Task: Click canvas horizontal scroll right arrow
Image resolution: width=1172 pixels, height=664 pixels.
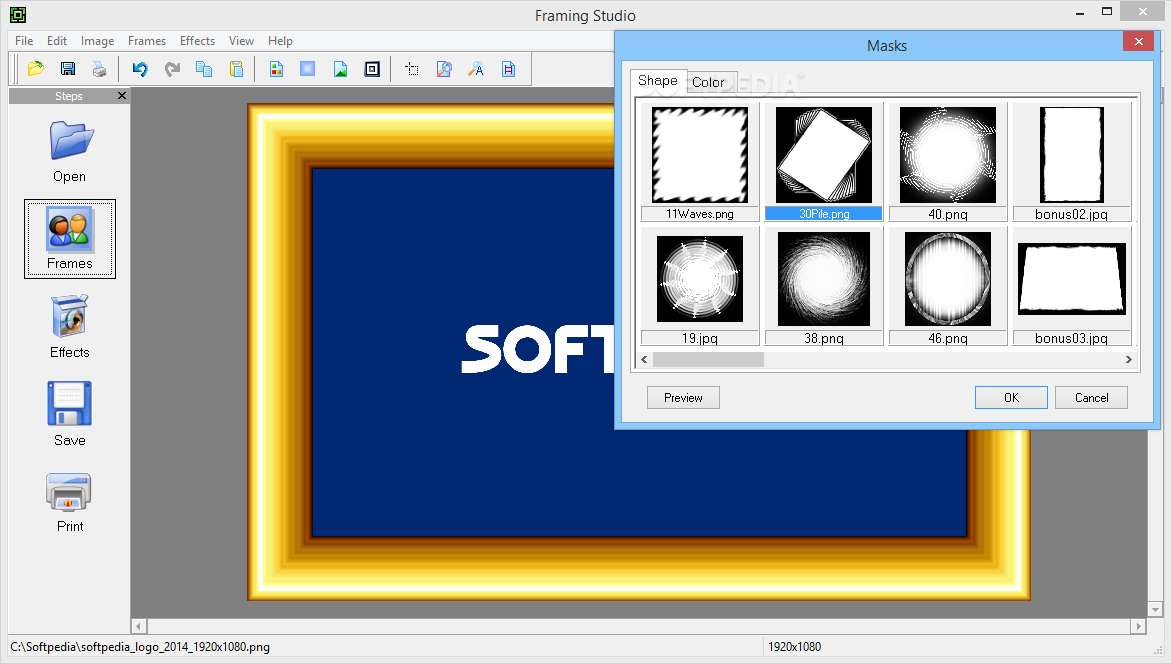Action: tap(1138, 626)
